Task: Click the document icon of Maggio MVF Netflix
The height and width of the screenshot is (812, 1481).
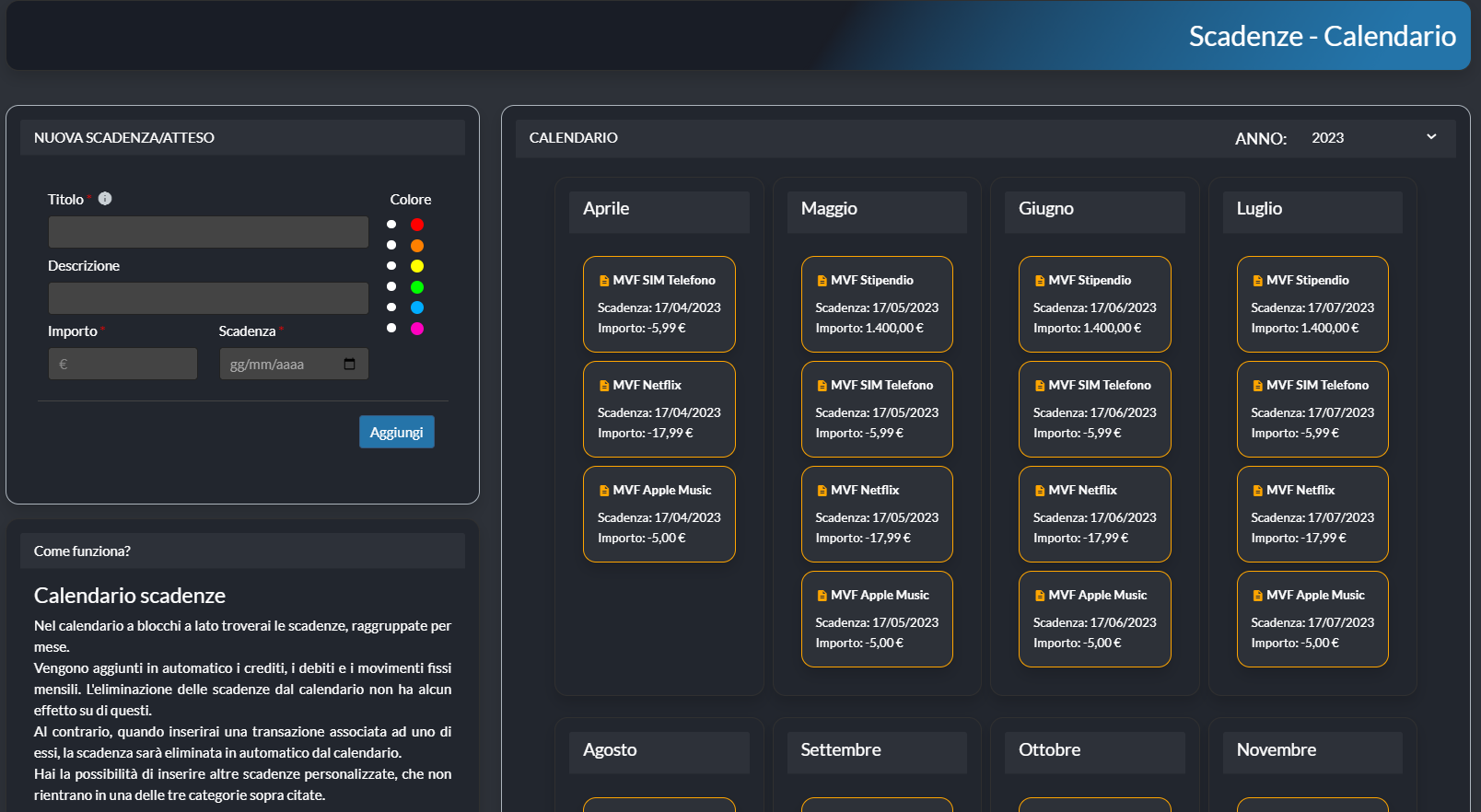Action: (822, 491)
